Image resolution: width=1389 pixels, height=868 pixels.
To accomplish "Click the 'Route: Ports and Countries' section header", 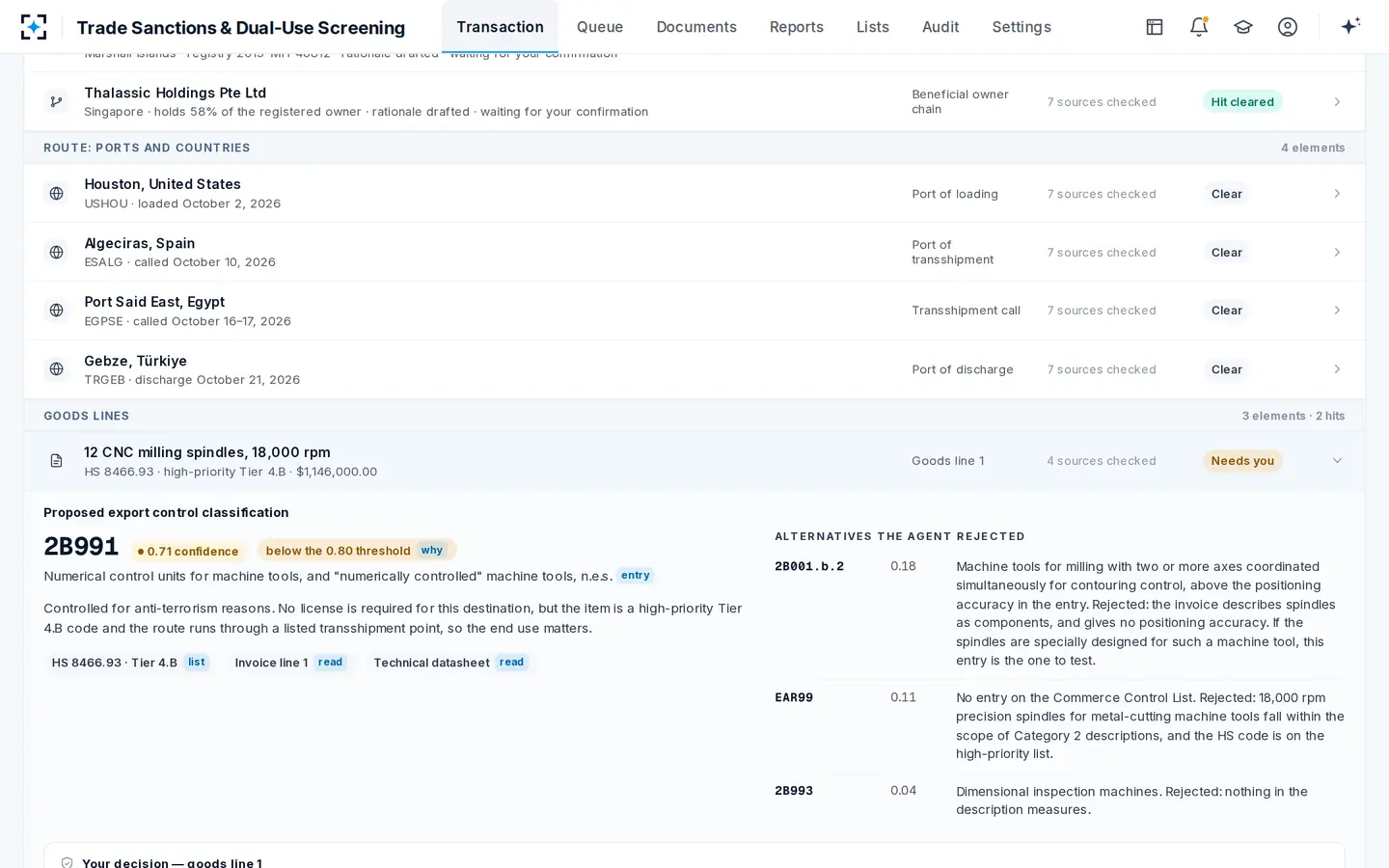I will [694, 148].
